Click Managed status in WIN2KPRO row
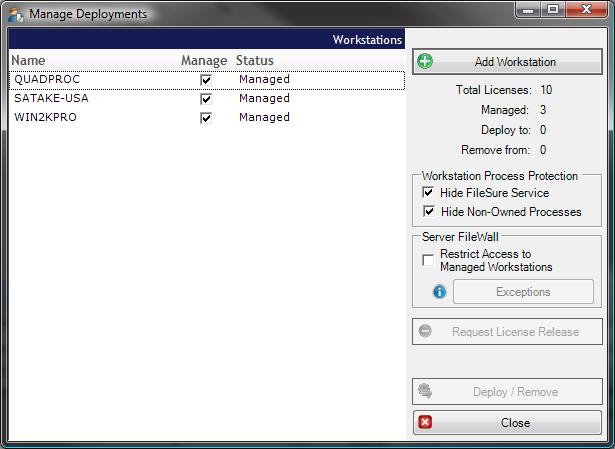The width and height of the screenshot is (615, 449). (264, 117)
